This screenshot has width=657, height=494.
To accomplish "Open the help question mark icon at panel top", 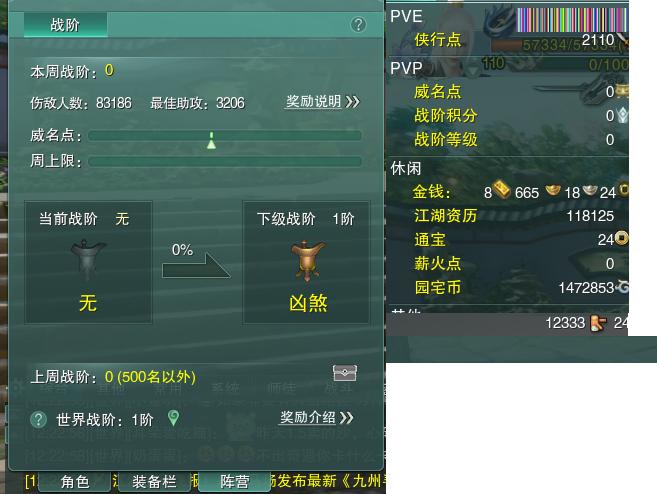I will pos(358,25).
